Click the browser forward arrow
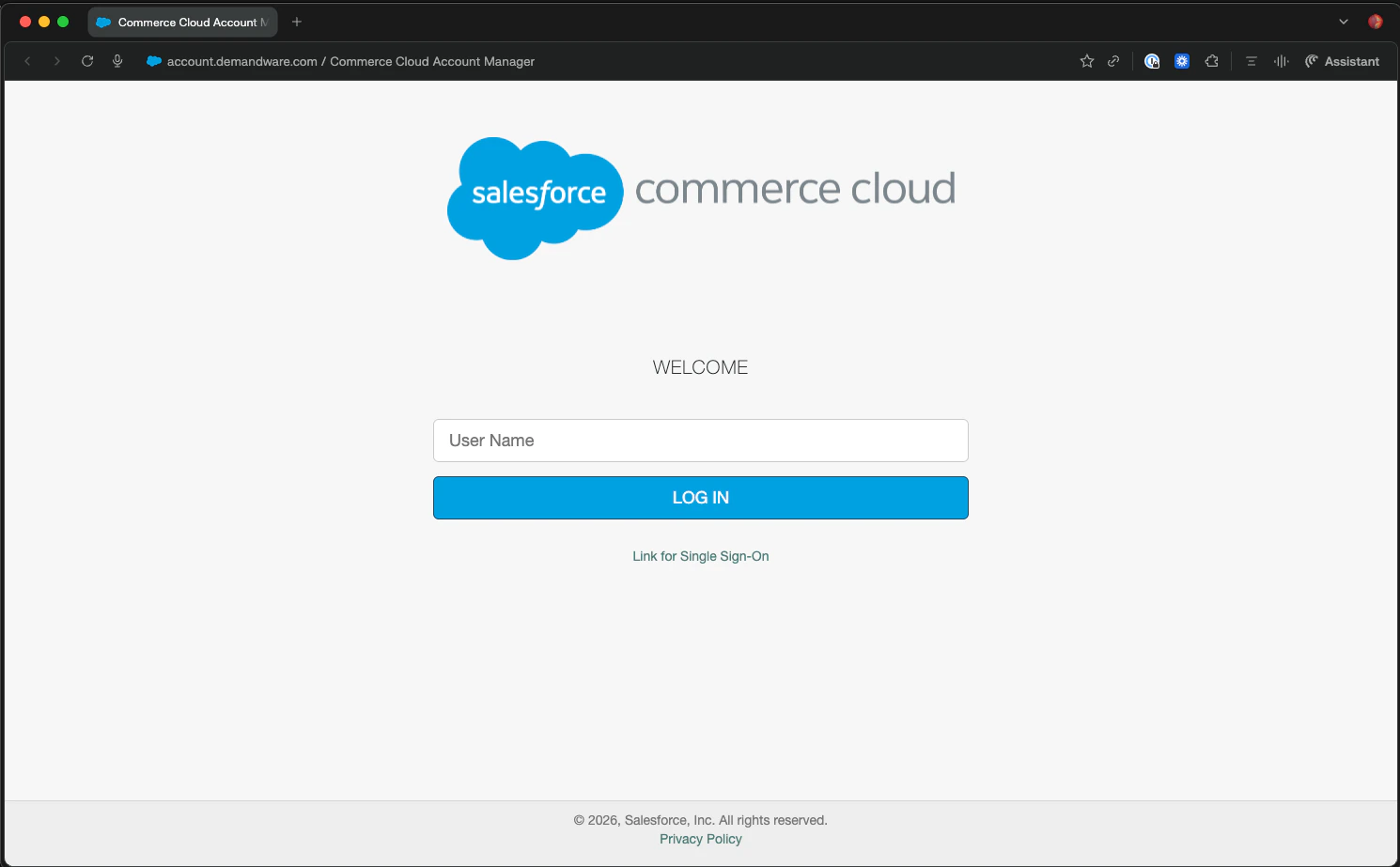1400x867 pixels. [57, 61]
